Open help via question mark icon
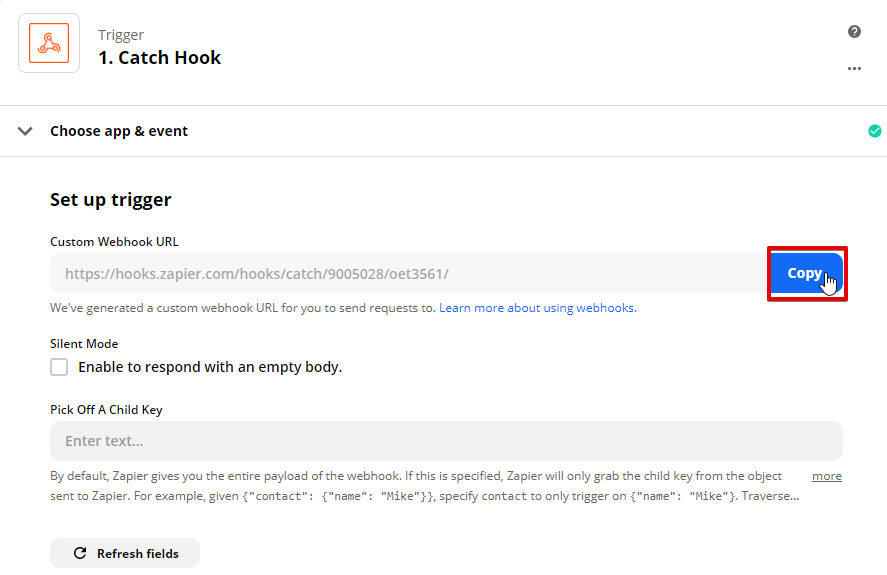This screenshot has width=887, height=575. coord(854,32)
